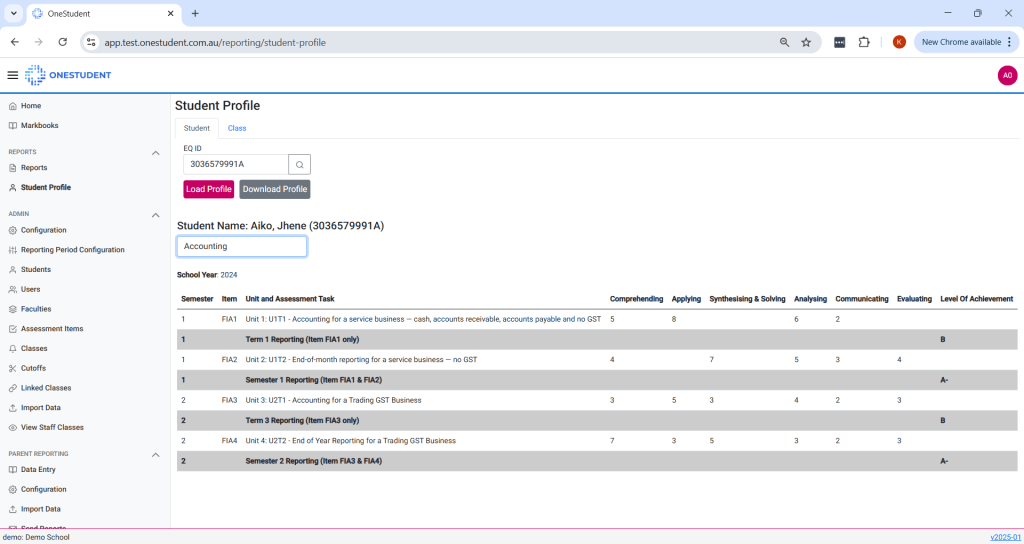Click the search icon beside EQ ID

point(299,164)
